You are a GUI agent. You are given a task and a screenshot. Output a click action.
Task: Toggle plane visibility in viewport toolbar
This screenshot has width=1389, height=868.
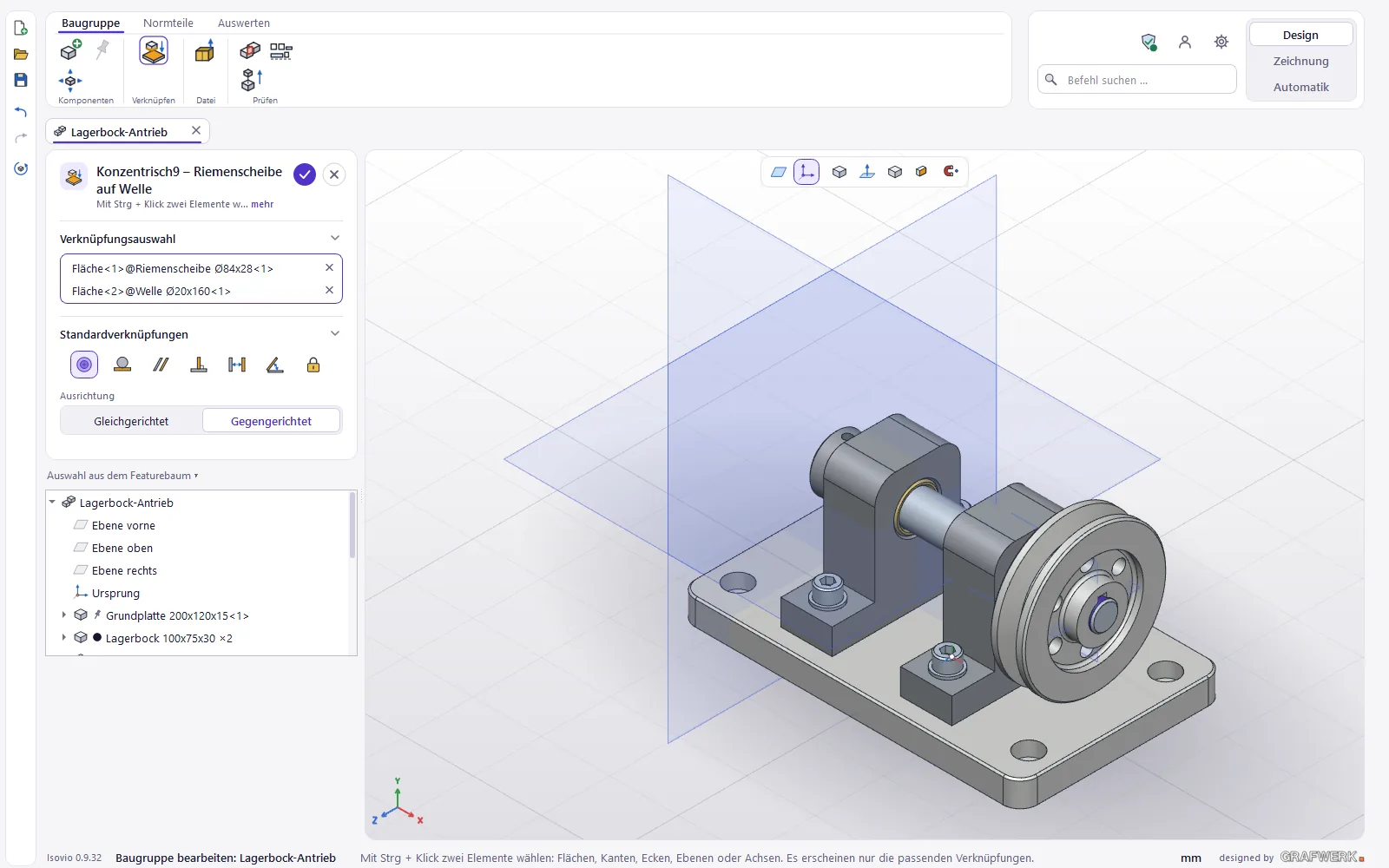coord(779,172)
